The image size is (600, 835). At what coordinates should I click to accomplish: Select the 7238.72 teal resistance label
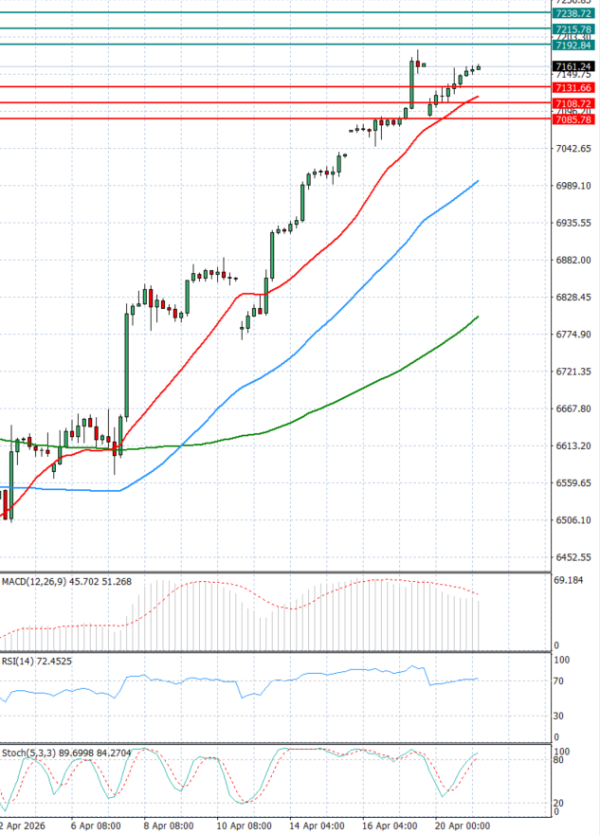(x=572, y=14)
